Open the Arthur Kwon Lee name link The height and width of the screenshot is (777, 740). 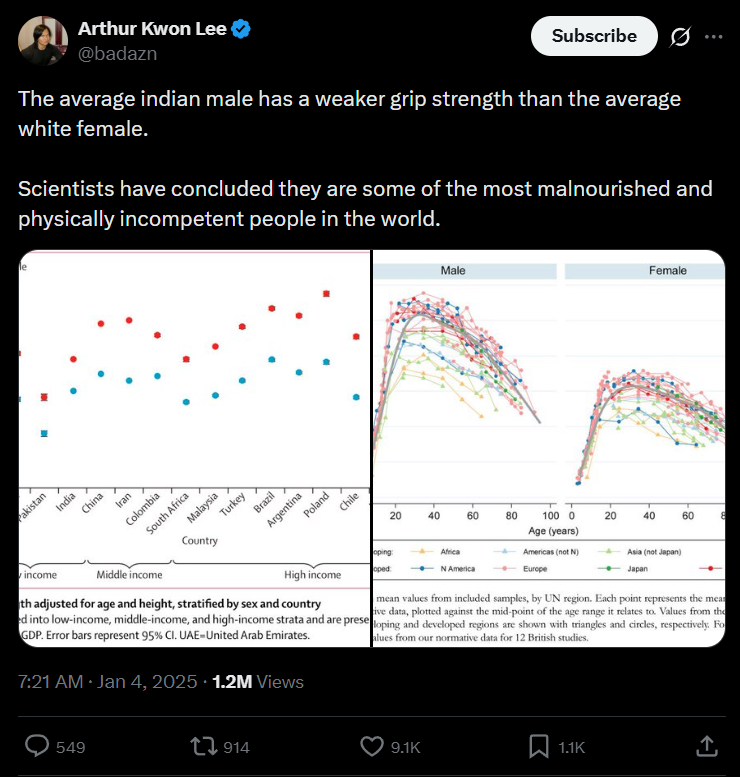pyautogui.click(x=153, y=29)
